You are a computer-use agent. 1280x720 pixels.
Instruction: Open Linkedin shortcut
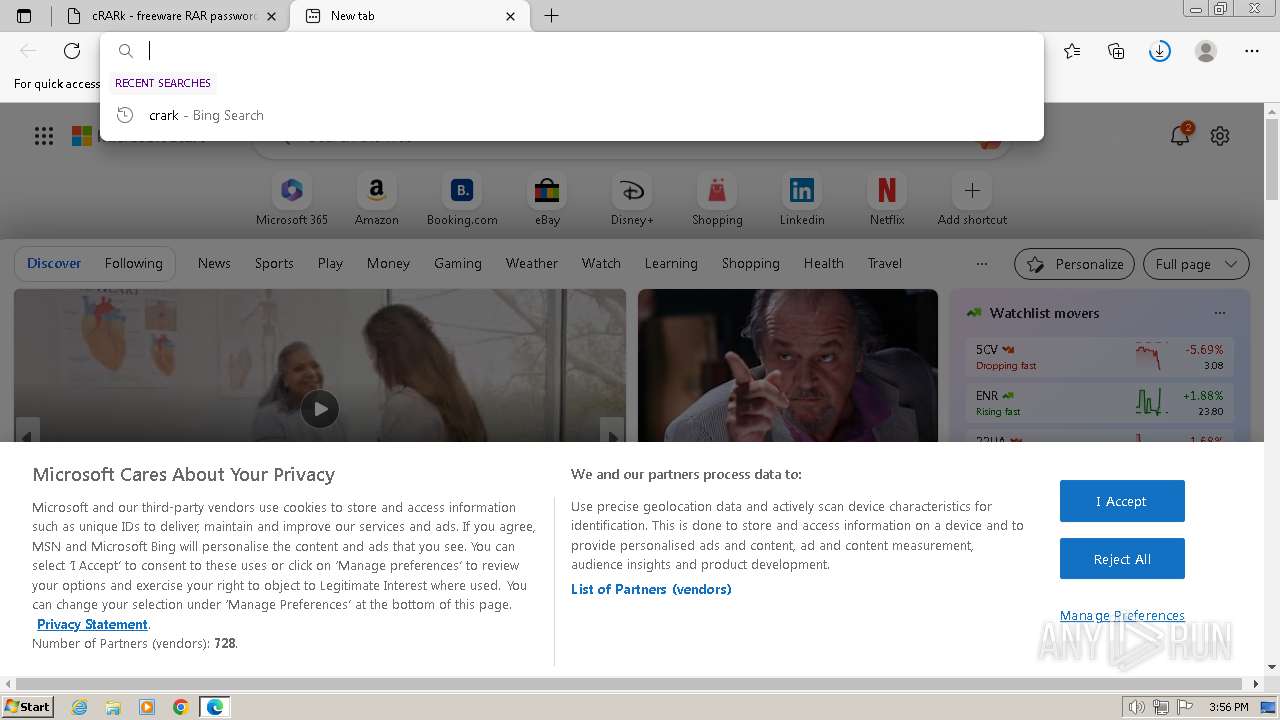pyautogui.click(x=802, y=201)
